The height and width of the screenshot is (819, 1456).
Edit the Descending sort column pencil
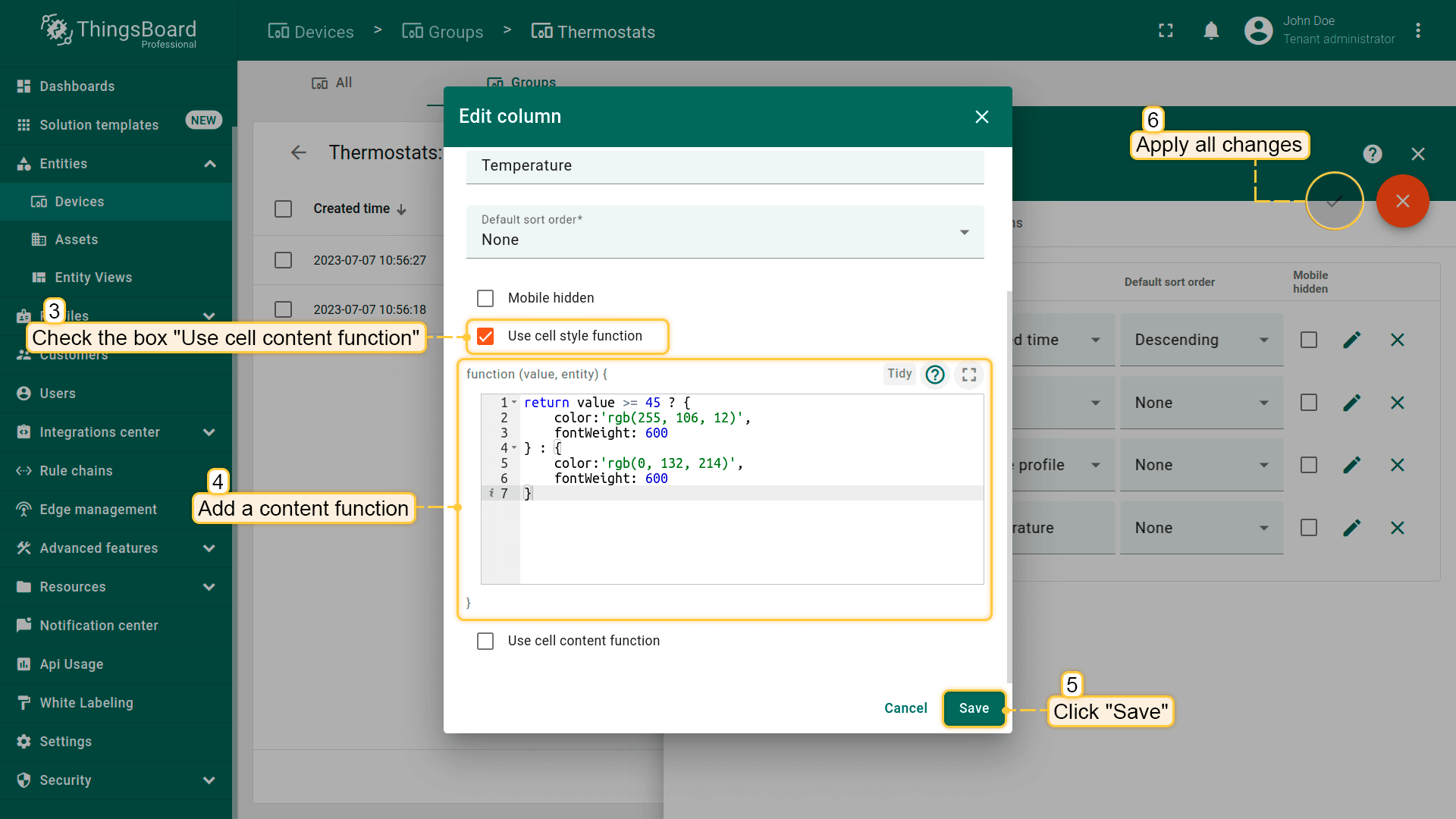tap(1351, 340)
